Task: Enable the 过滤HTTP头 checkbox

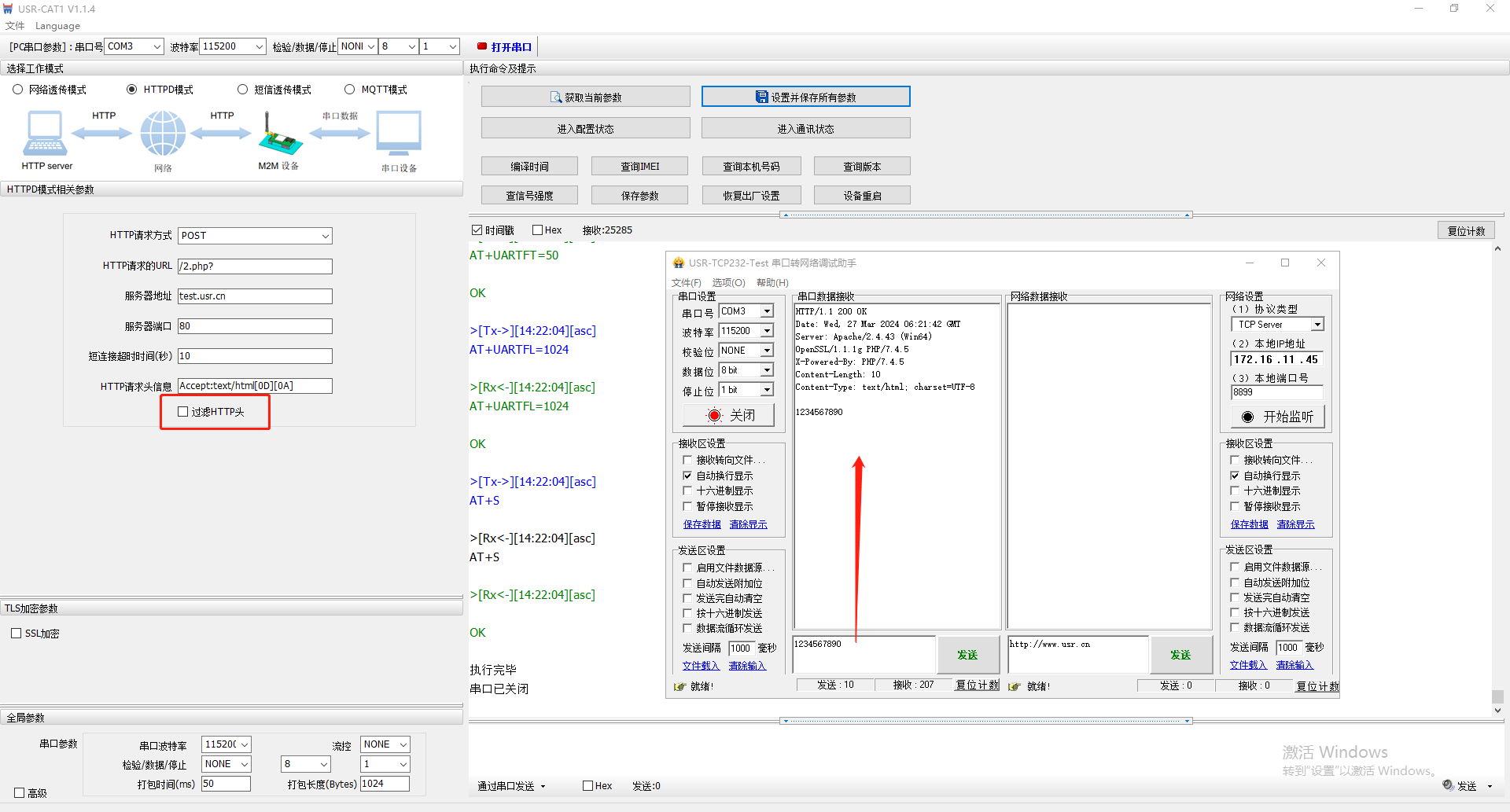Action: [183, 412]
